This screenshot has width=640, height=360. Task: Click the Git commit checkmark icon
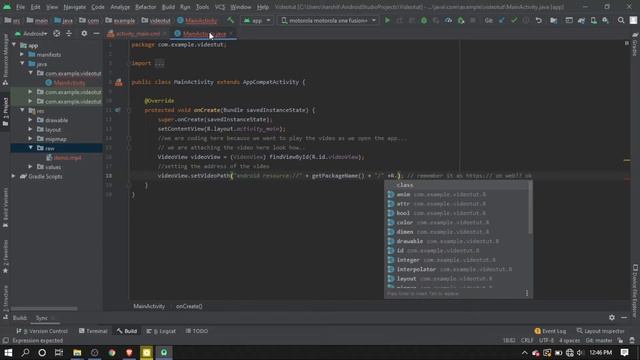pos(514,20)
